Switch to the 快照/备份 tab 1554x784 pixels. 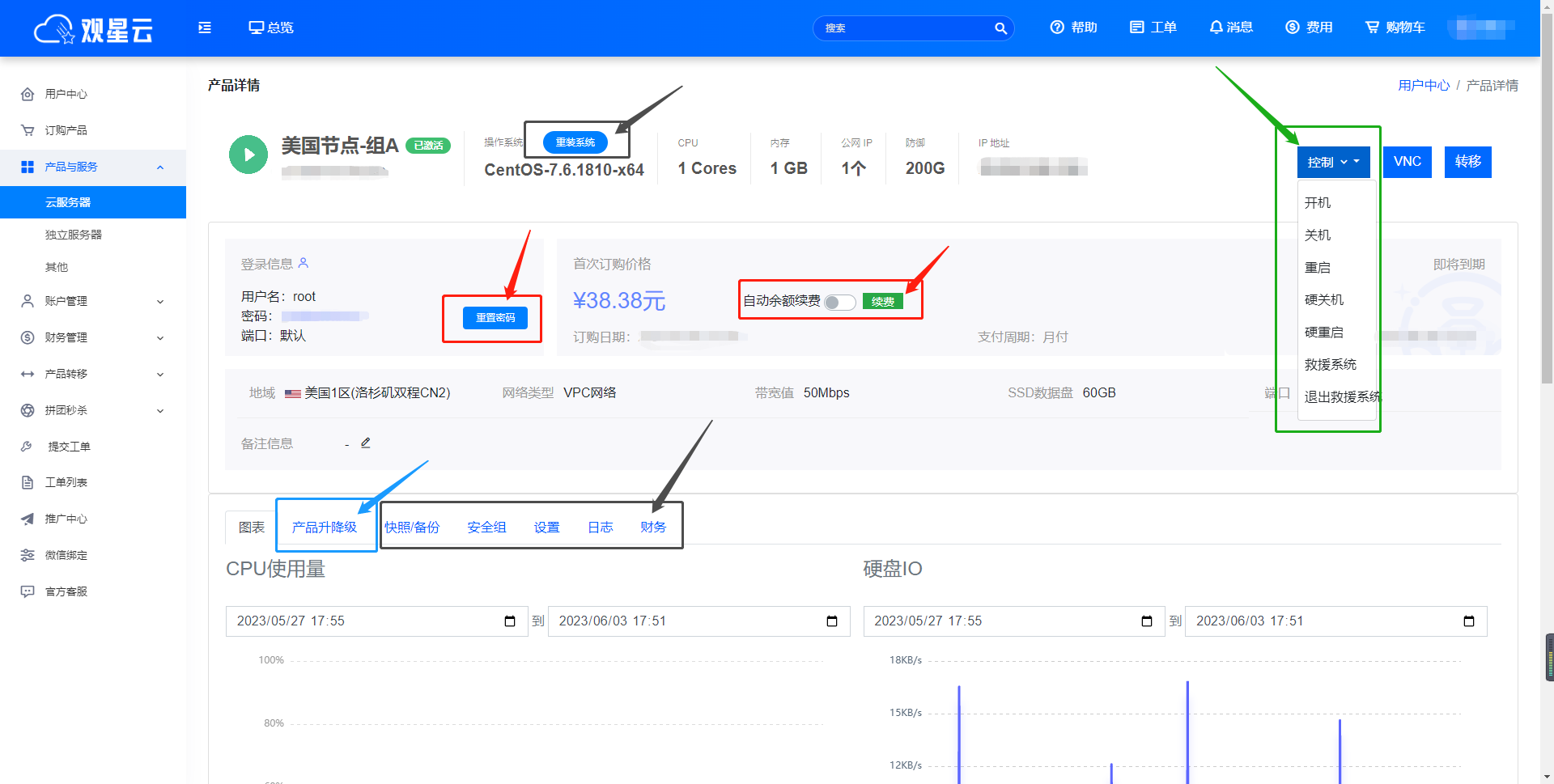point(412,528)
